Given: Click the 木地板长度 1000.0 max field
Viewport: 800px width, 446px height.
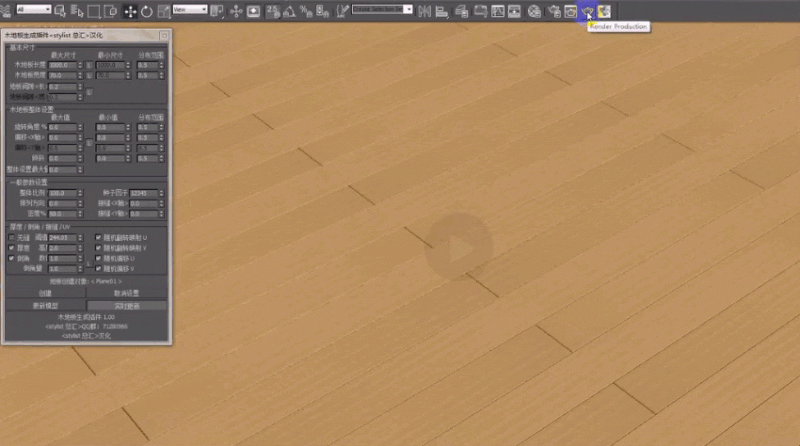Looking at the screenshot, I should pyautogui.click(x=62, y=65).
